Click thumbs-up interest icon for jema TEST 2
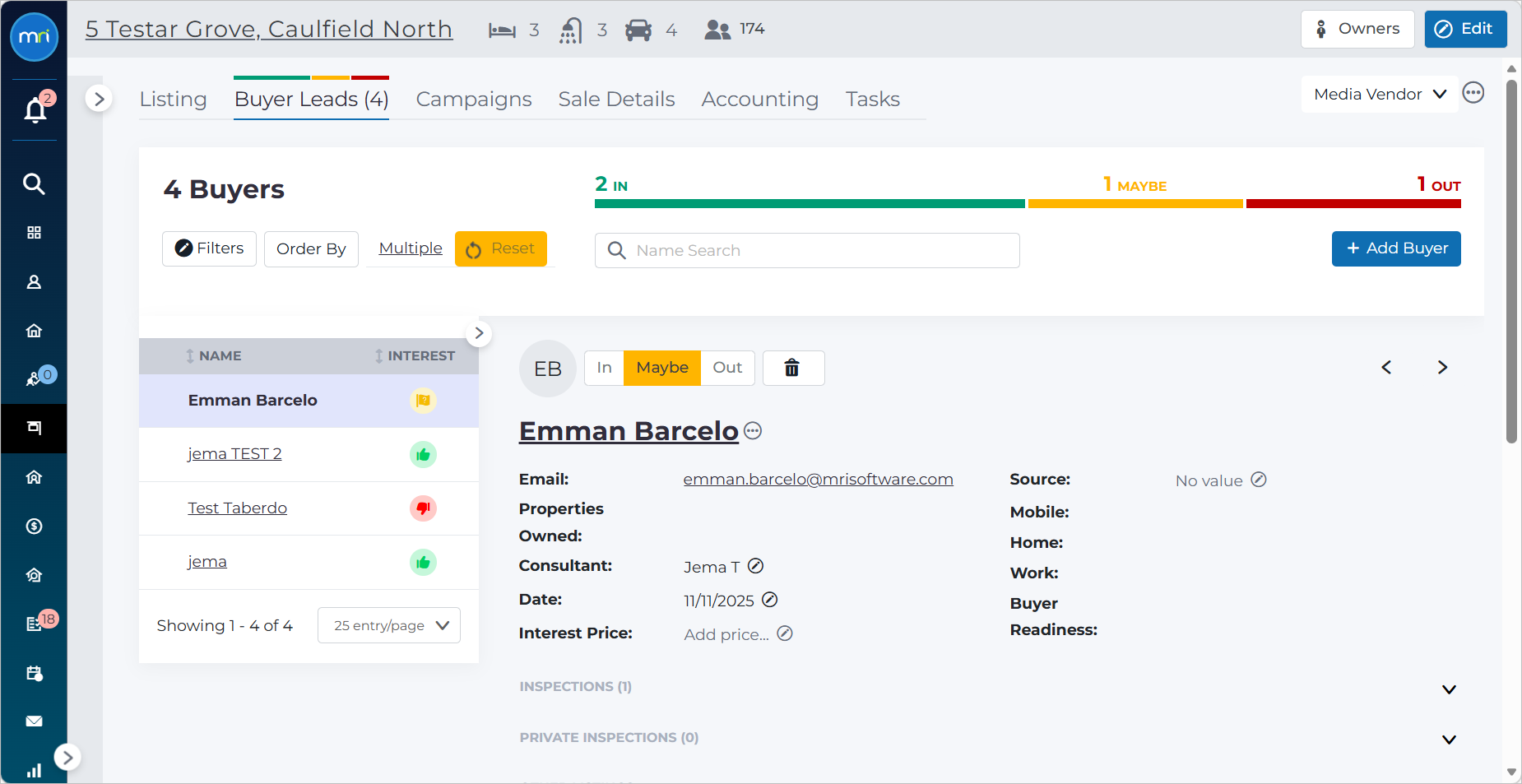 point(423,454)
